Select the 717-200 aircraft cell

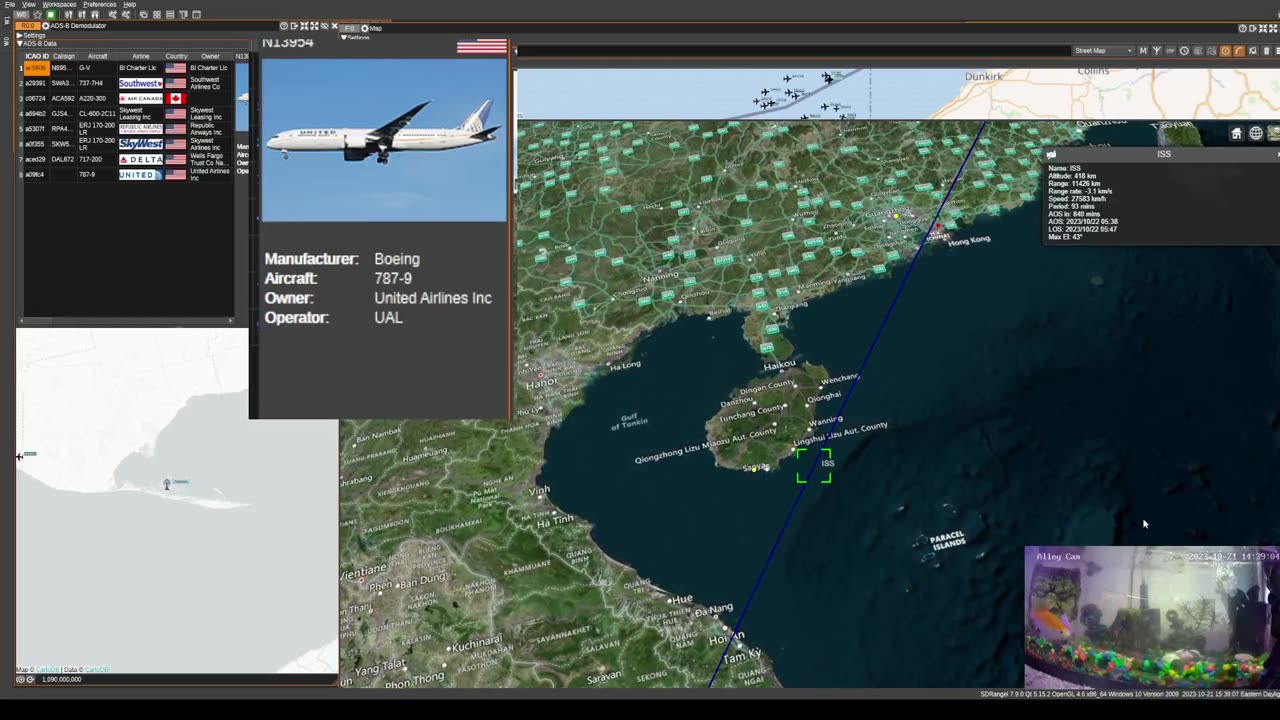coord(98,159)
